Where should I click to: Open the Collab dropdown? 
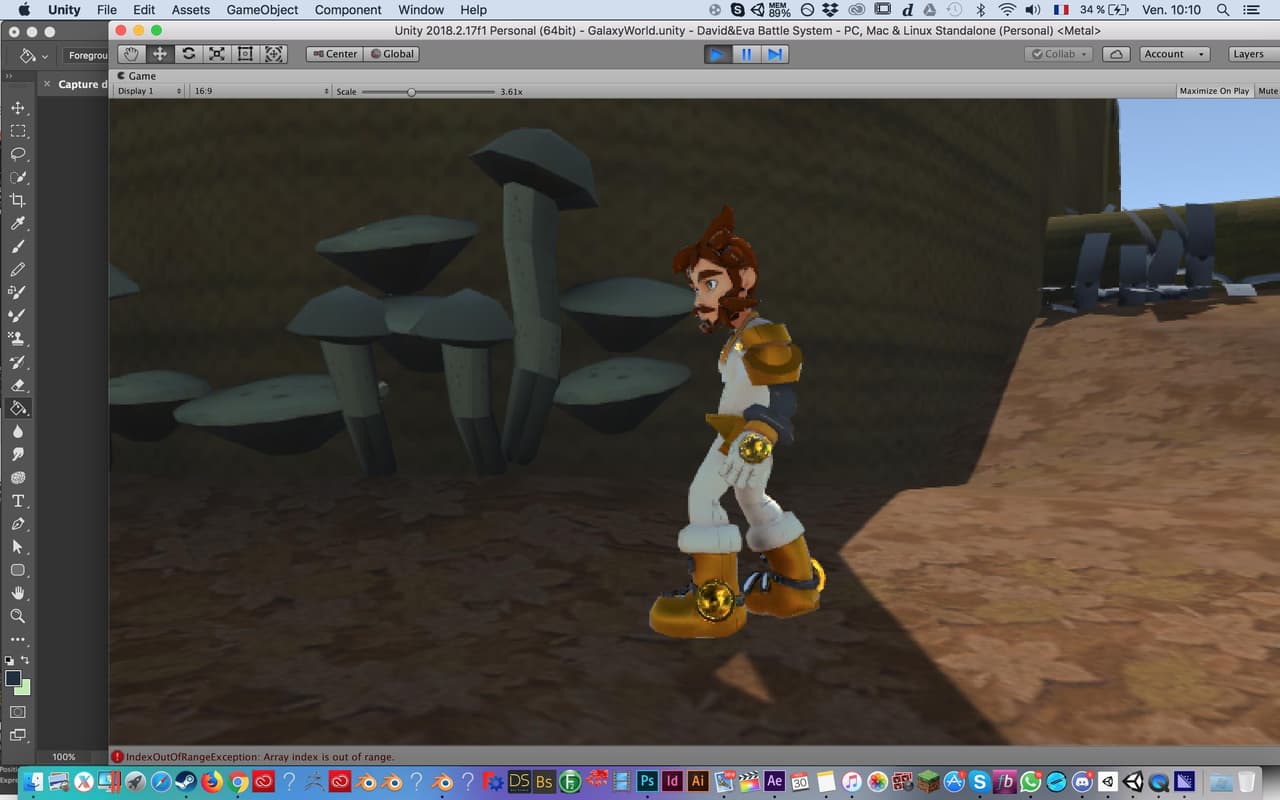1059,54
